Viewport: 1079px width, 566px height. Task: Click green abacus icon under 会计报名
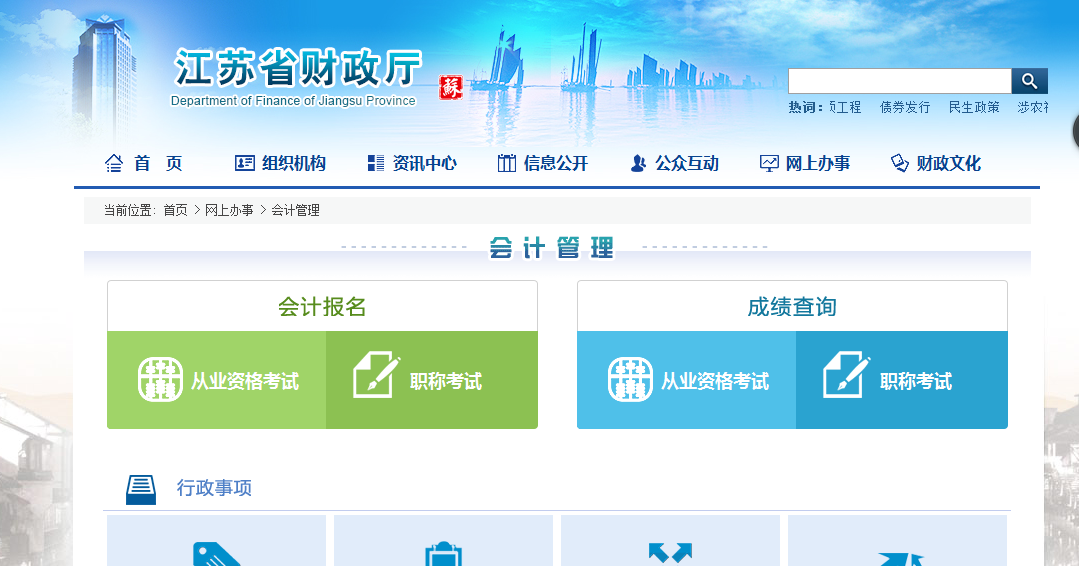click(160, 380)
